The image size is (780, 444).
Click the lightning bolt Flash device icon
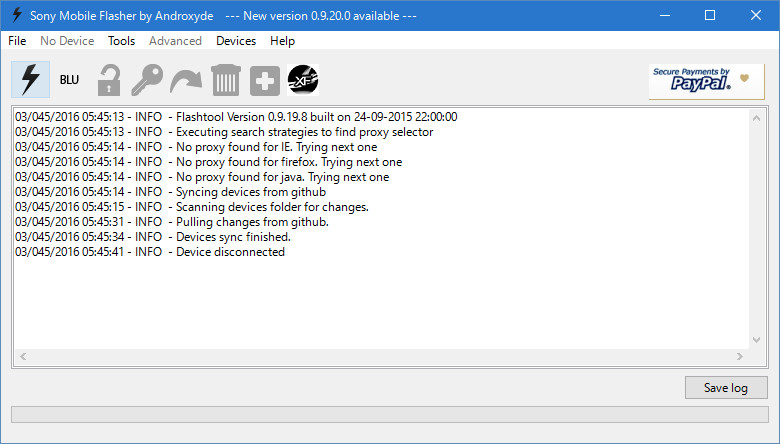pos(30,80)
